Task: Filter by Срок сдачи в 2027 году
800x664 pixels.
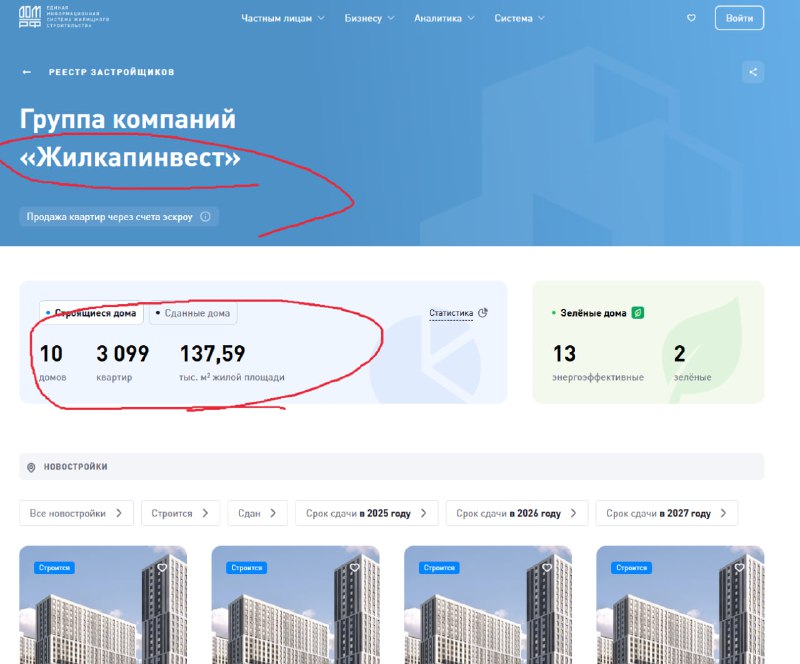Action: (666, 513)
